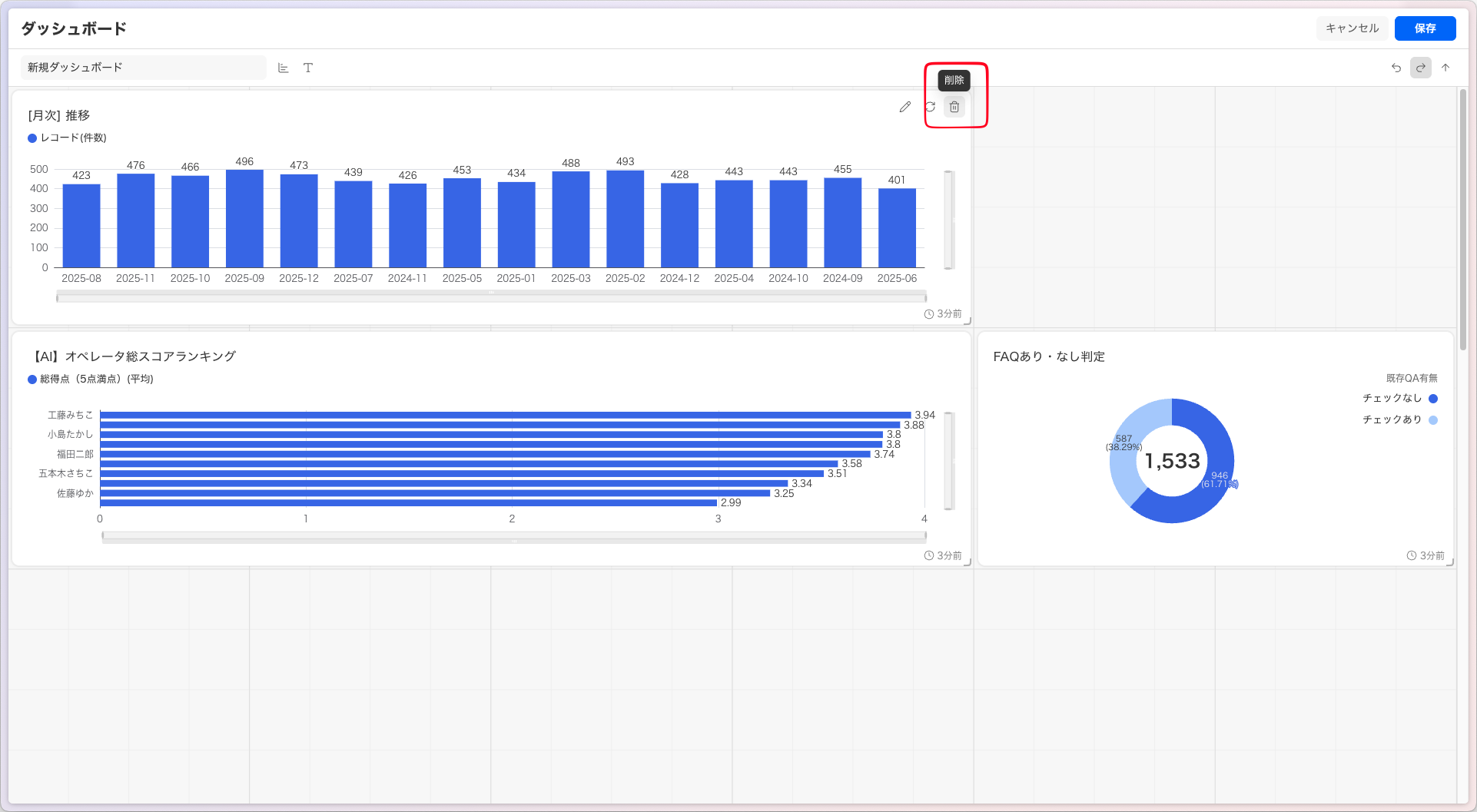Click the FAQあり・なし判定 title
Screen dimensions: 1477x812
coord(1049,356)
